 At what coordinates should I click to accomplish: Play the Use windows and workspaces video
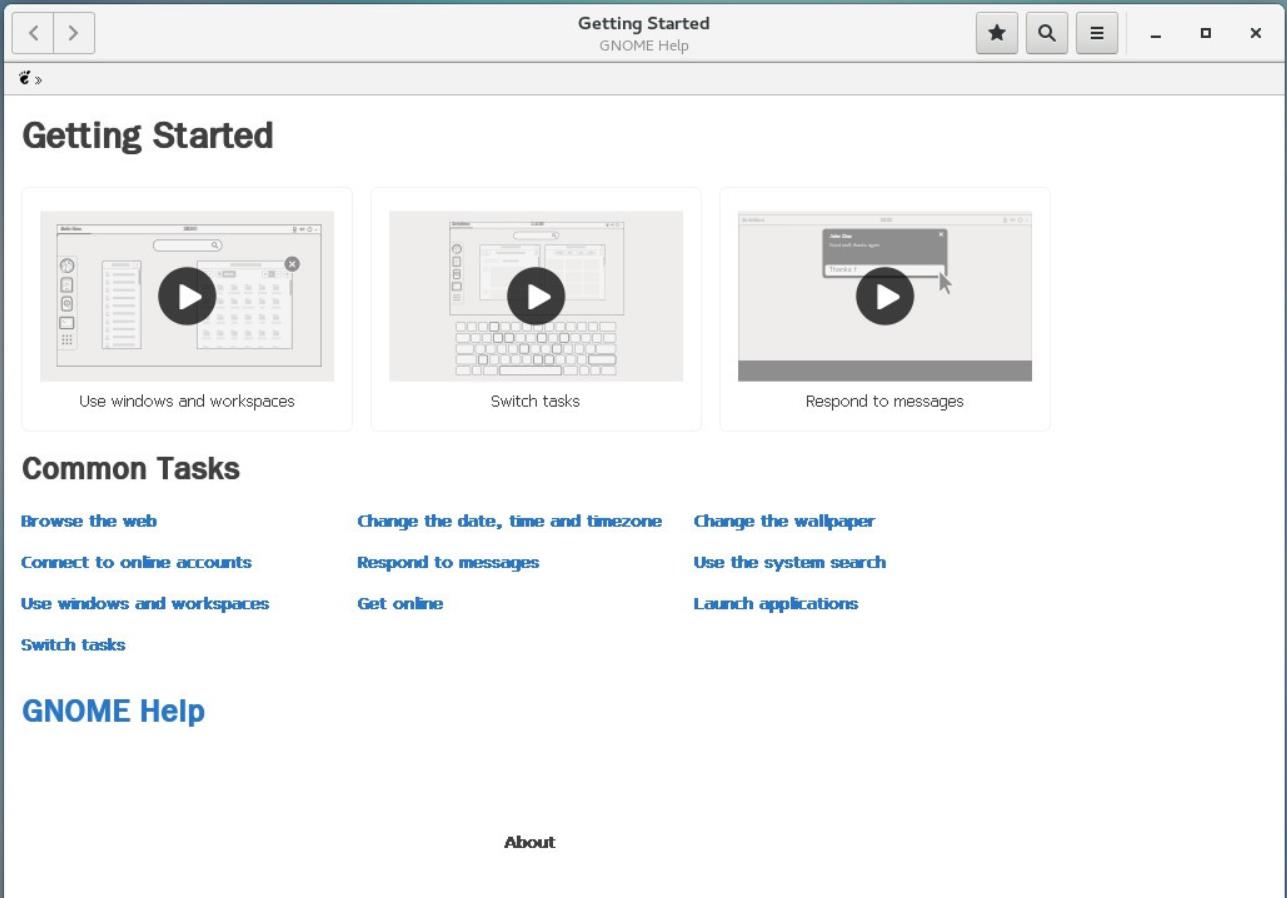pos(187,296)
